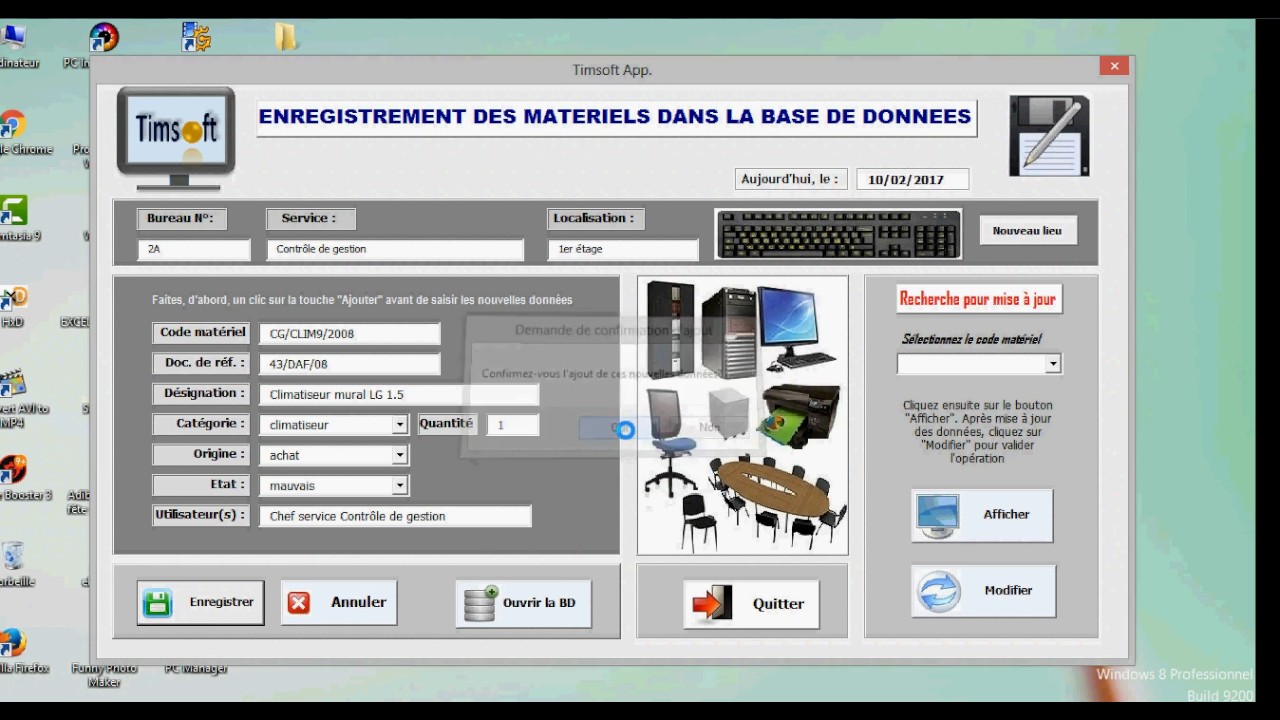Expand the Catégorie dropdown arrow
The height and width of the screenshot is (720, 1280).
[399, 425]
